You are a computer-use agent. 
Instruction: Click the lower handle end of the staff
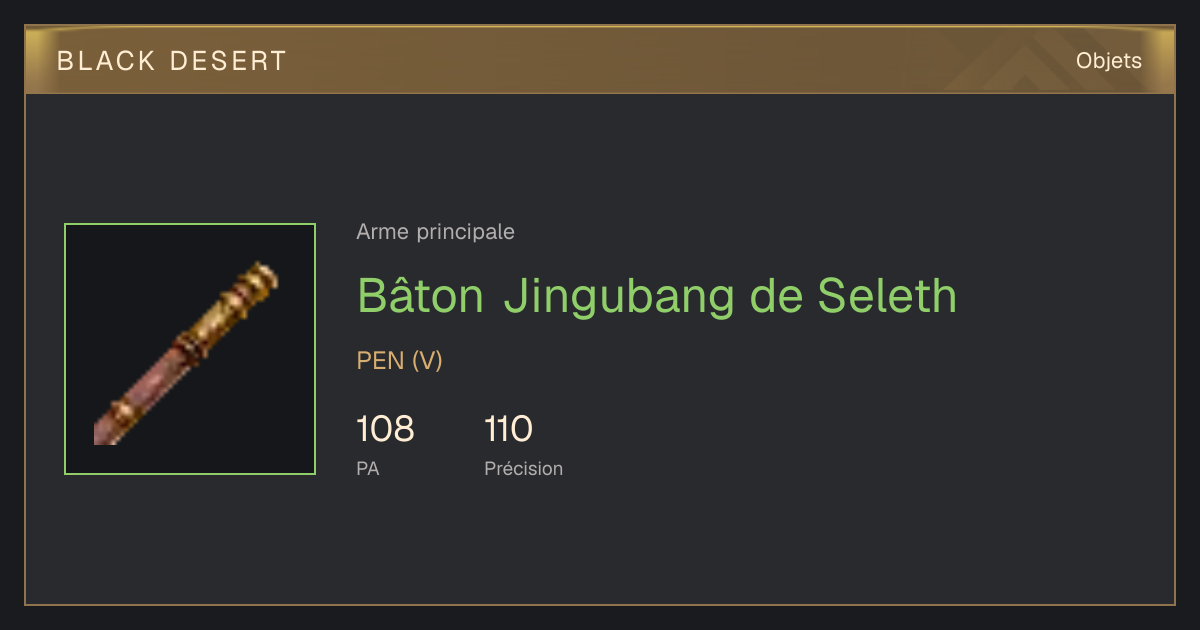[x=108, y=428]
